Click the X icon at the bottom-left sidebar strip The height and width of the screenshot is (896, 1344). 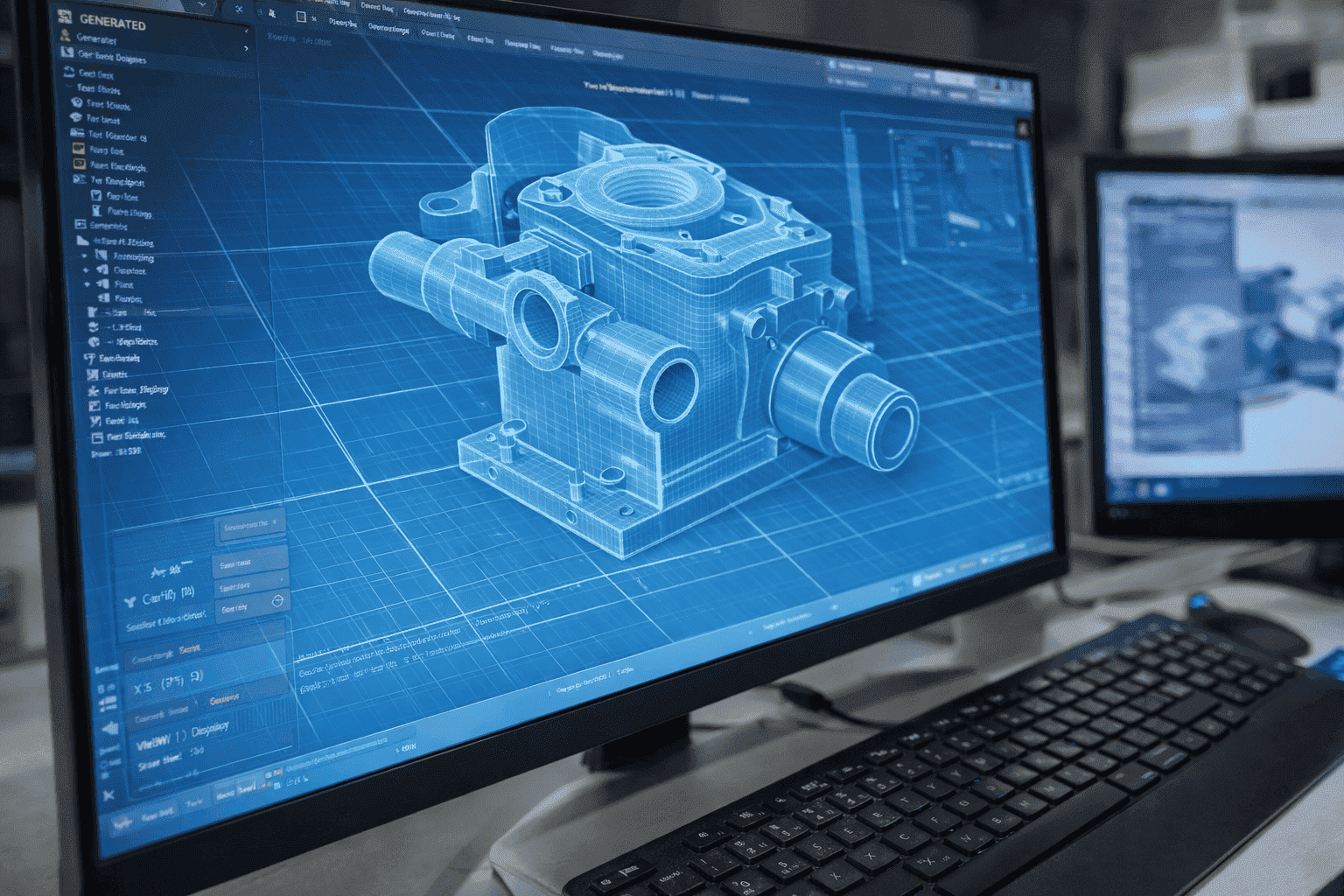[108, 794]
